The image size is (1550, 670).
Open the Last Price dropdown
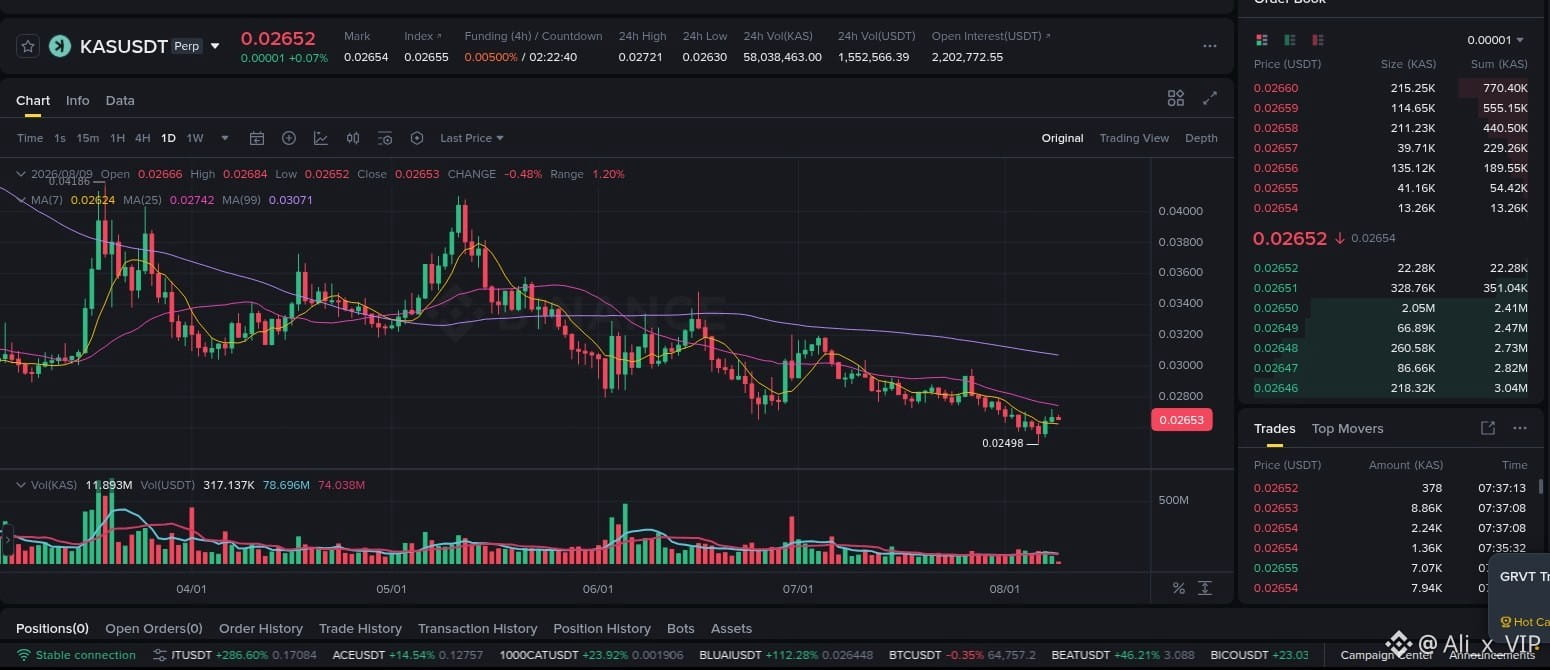click(x=472, y=138)
